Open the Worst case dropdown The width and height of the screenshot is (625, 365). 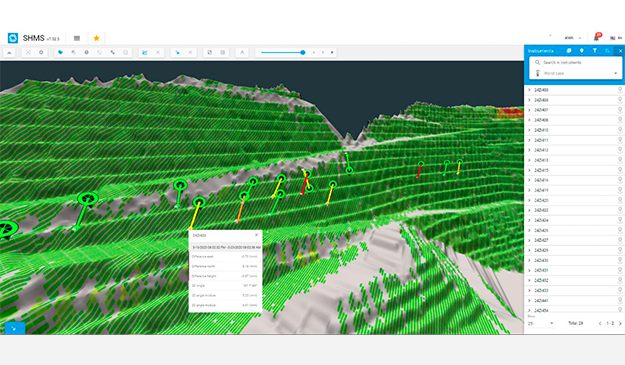coord(576,73)
